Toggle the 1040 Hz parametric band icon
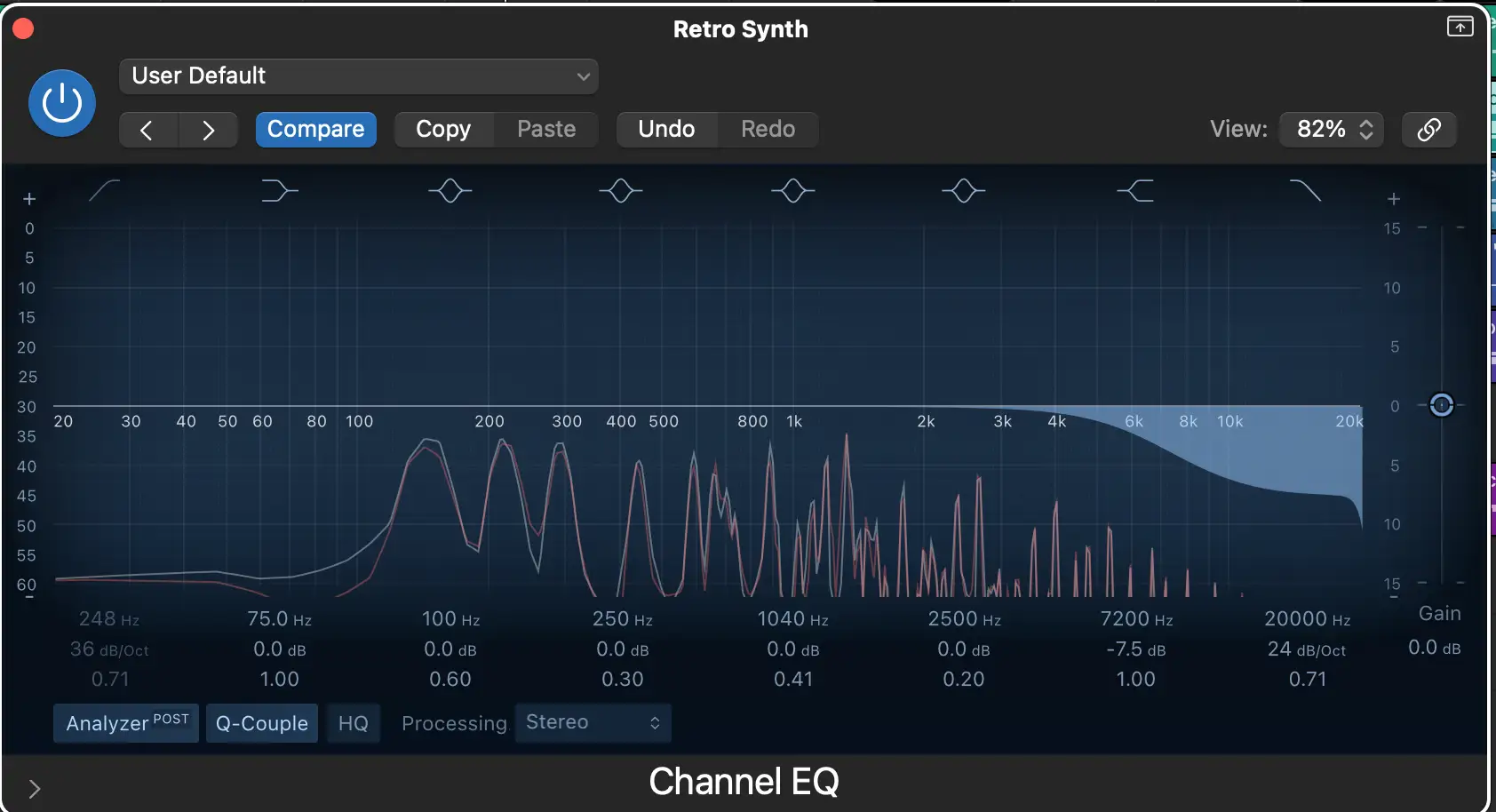The image size is (1496, 812). [792, 190]
